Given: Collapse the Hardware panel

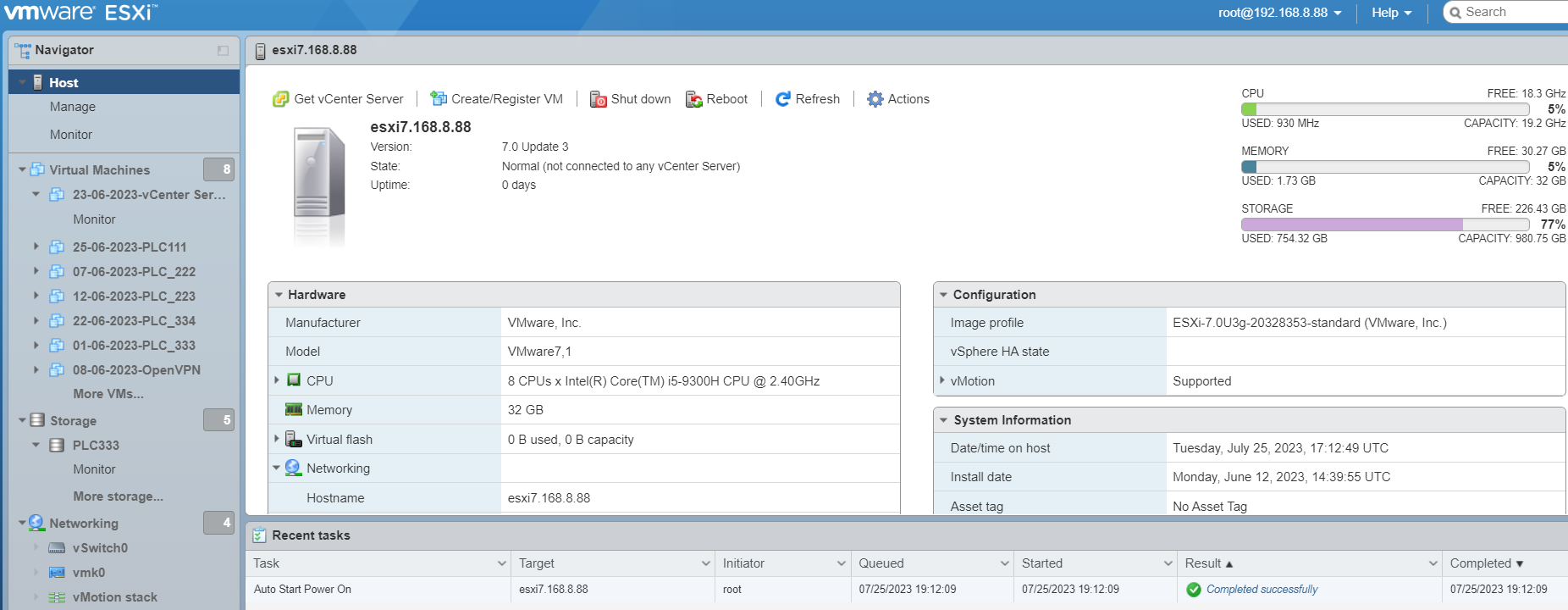Looking at the screenshot, I should click(x=278, y=295).
